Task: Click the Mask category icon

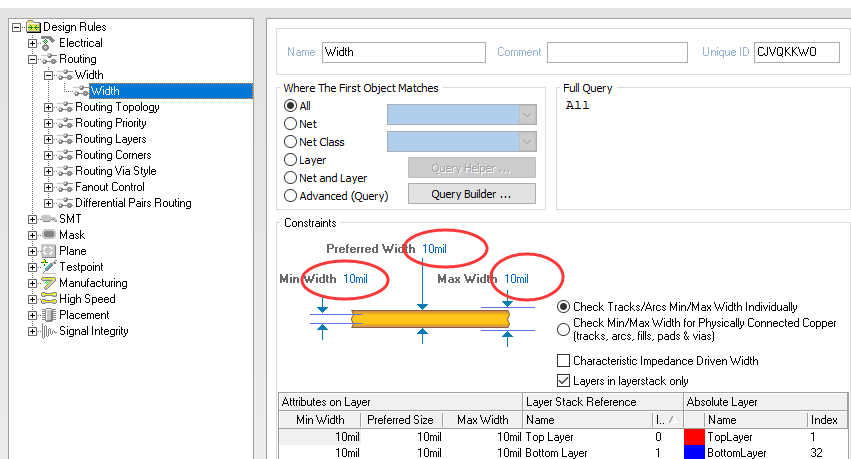Action: 49,234
